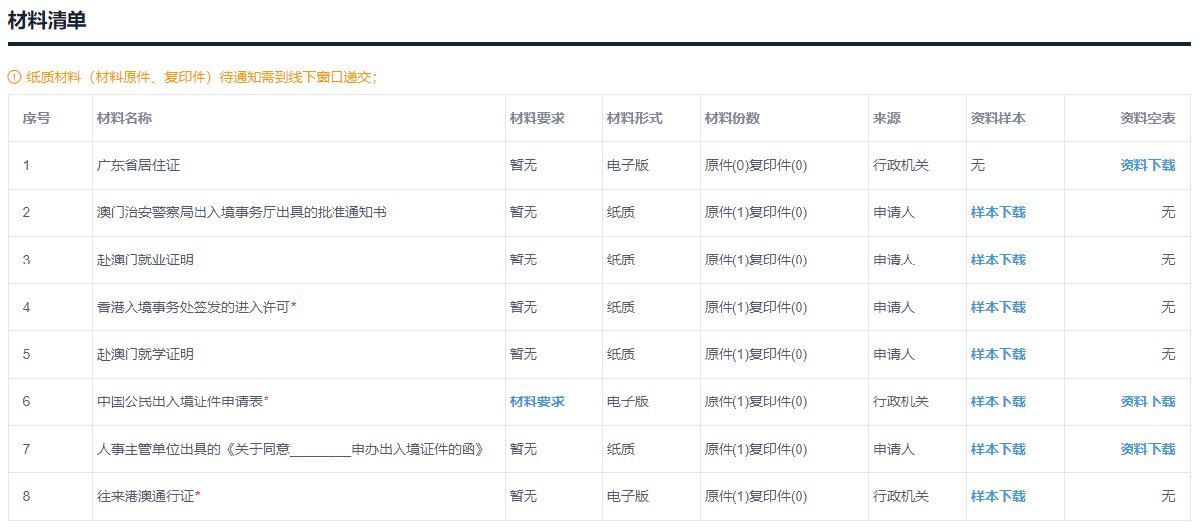Select the 赴澳门就学证明 material name
The width and height of the screenshot is (1200, 529).
click(x=145, y=354)
